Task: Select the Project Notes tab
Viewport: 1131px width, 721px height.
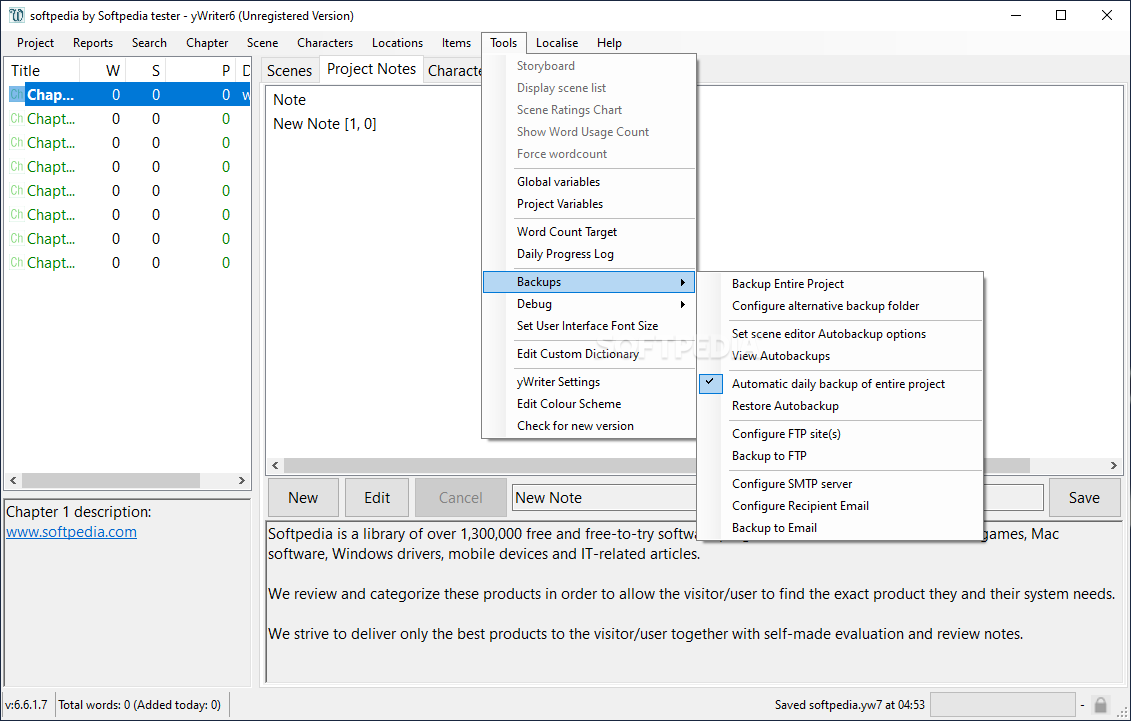Action: (x=371, y=69)
